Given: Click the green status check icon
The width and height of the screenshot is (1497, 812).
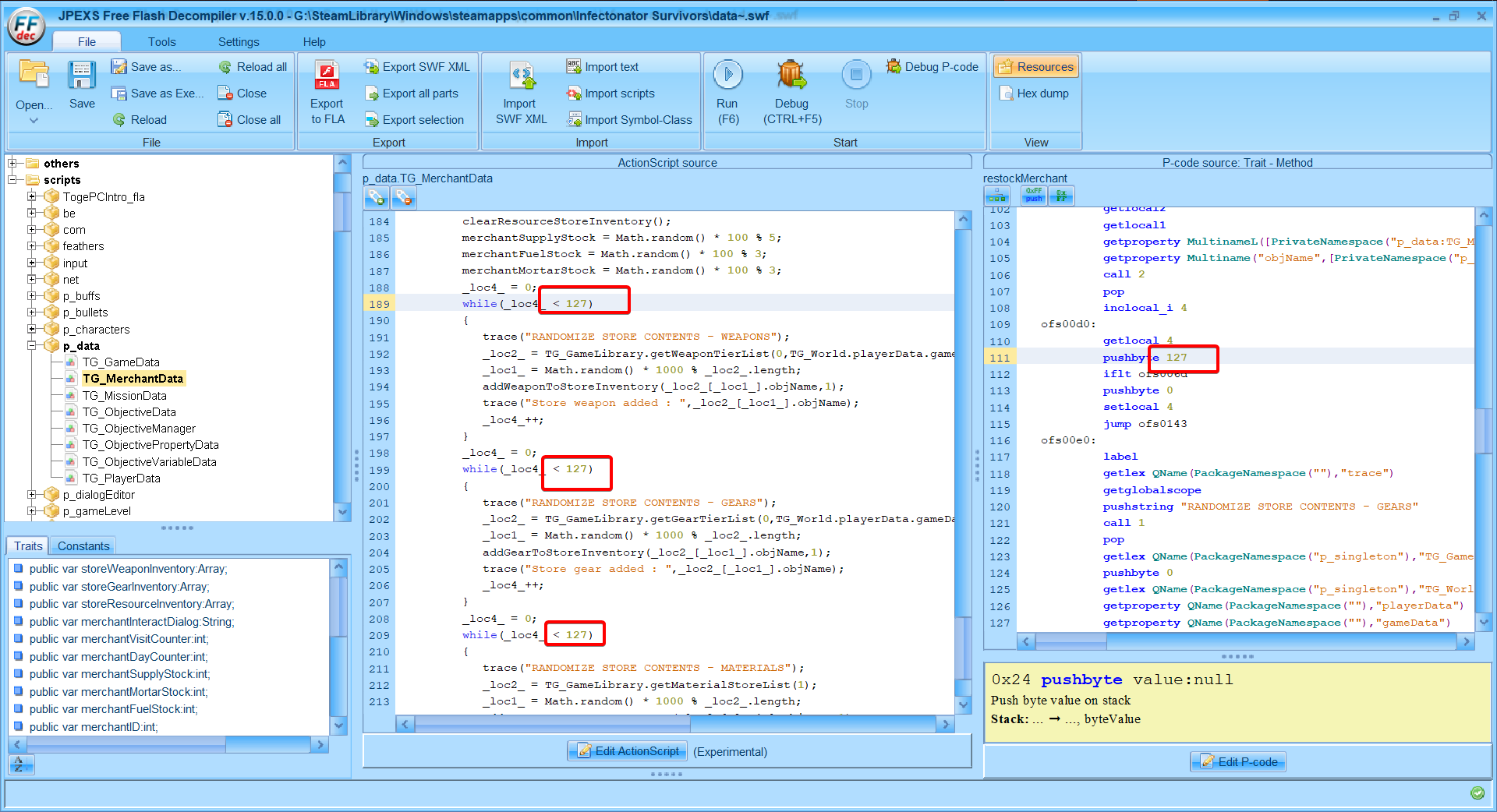Looking at the screenshot, I should click(x=1477, y=793).
